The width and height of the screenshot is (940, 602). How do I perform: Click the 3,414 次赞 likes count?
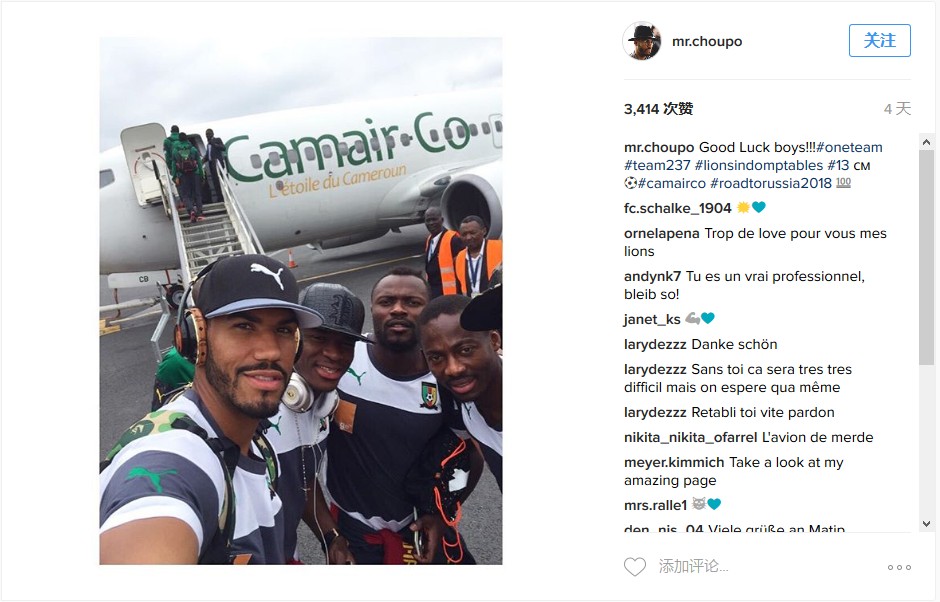tap(658, 109)
